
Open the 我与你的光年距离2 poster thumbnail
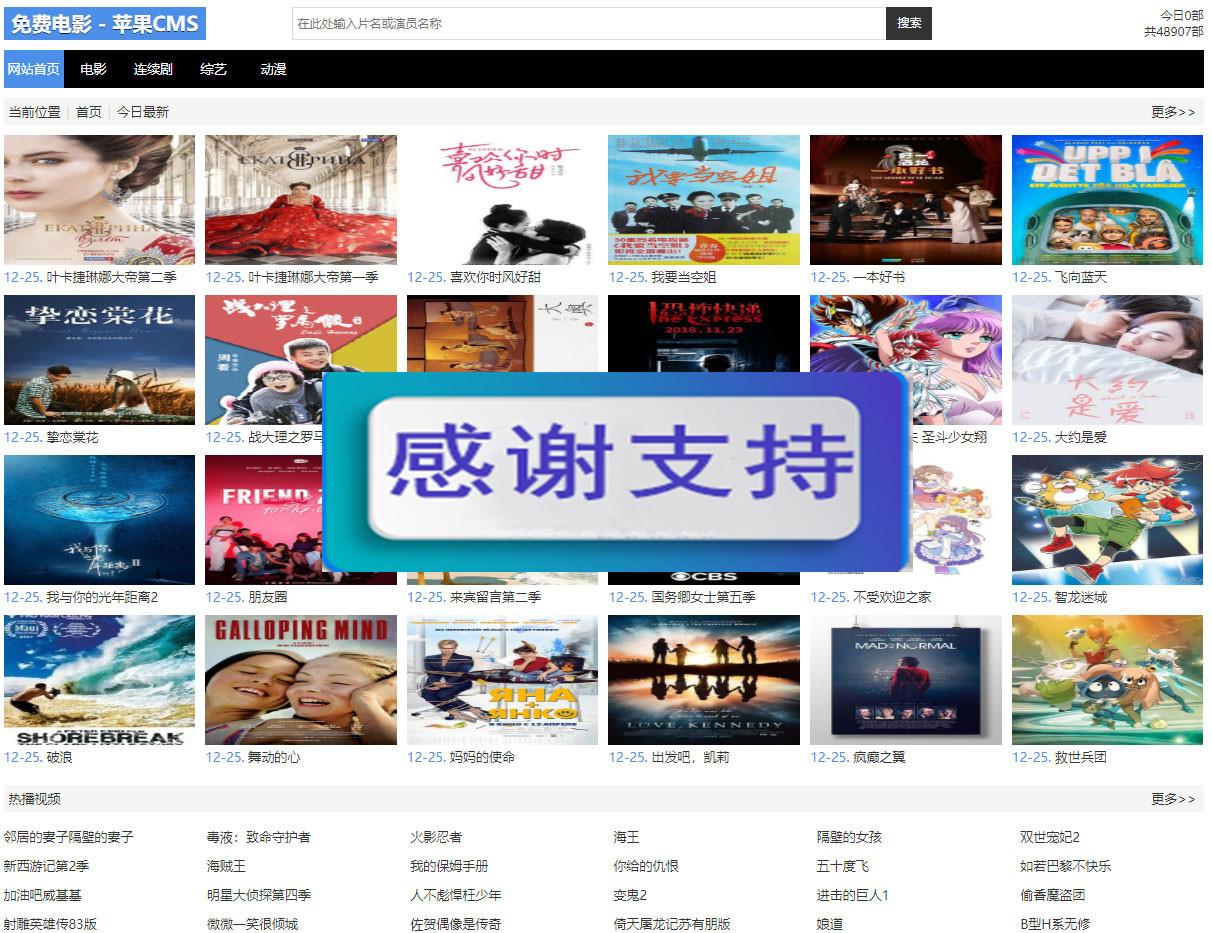click(x=100, y=520)
